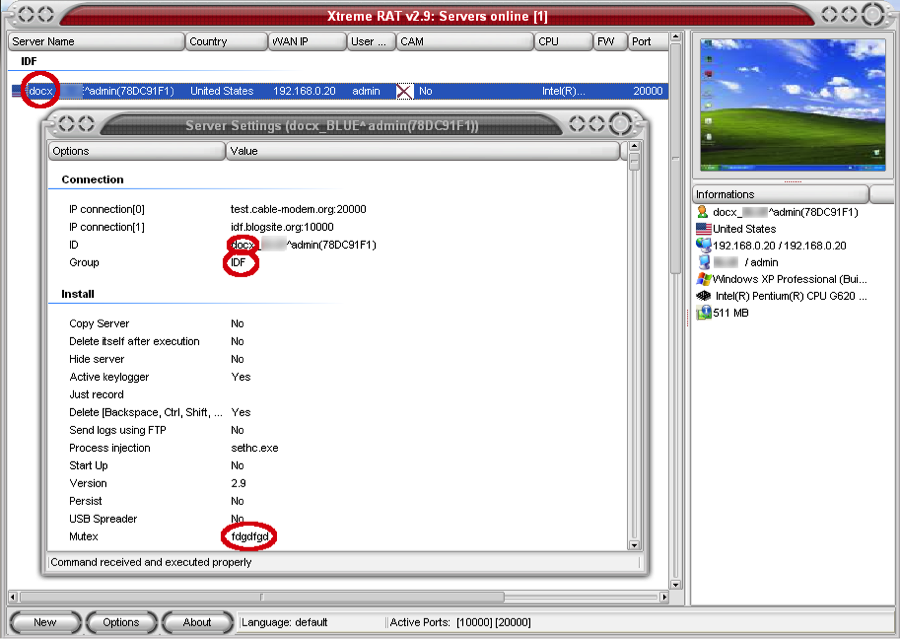Click the Group row in Connection section
This screenshot has width=900, height=639.
click(339, 262)
